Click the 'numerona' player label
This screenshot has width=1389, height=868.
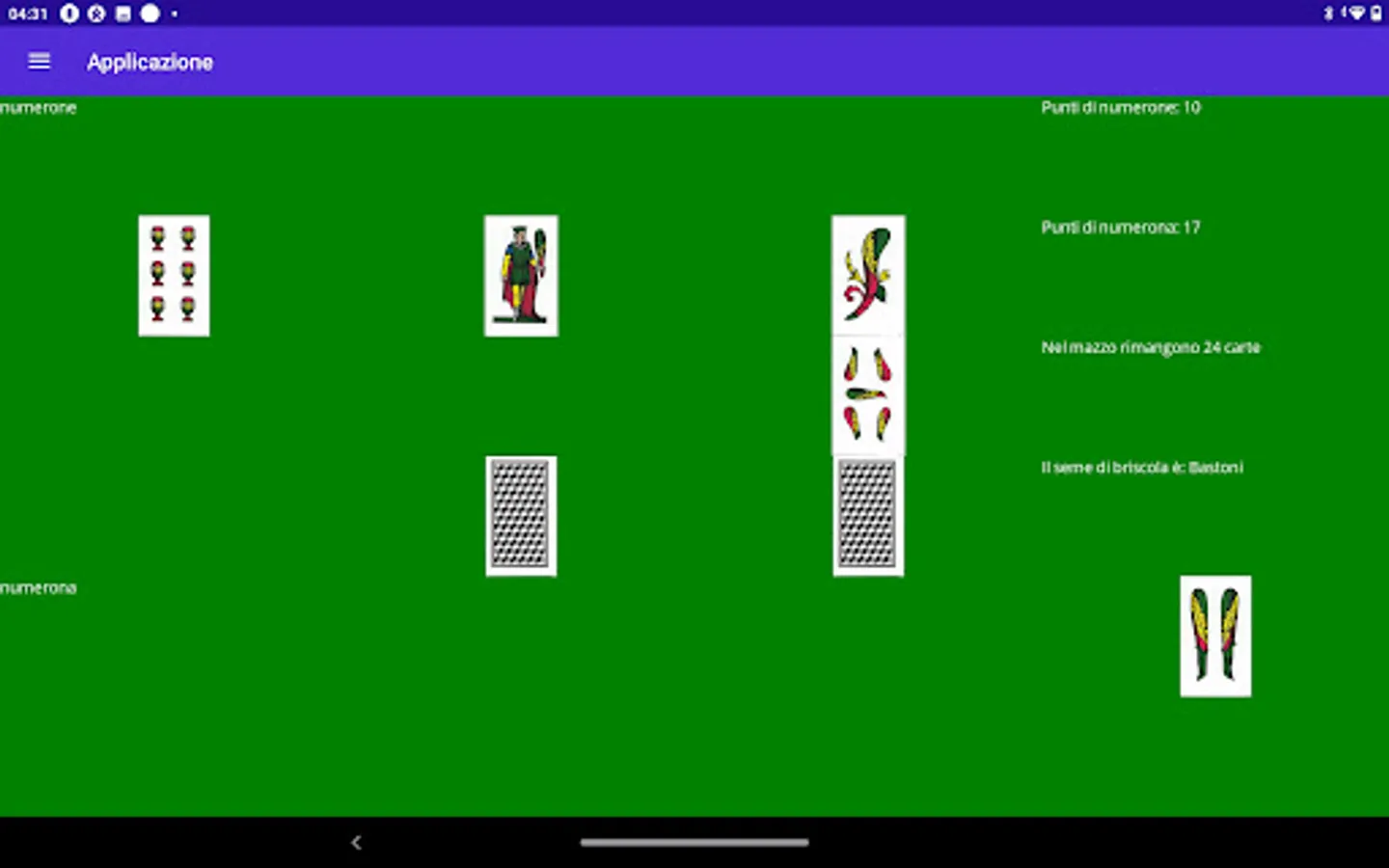(38, 588)
